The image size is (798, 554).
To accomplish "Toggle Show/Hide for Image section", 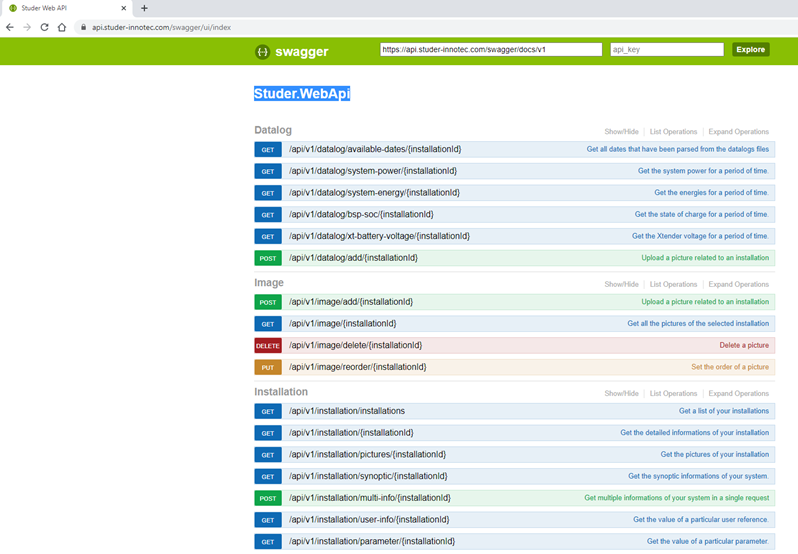I will pyautogui.click(x=621, y=285).
